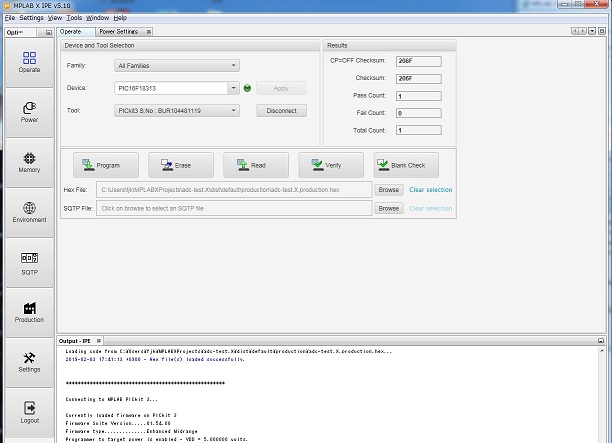
Task: Click 'Hex file(s) loaded successfully' output line
Action: point(155,359)
